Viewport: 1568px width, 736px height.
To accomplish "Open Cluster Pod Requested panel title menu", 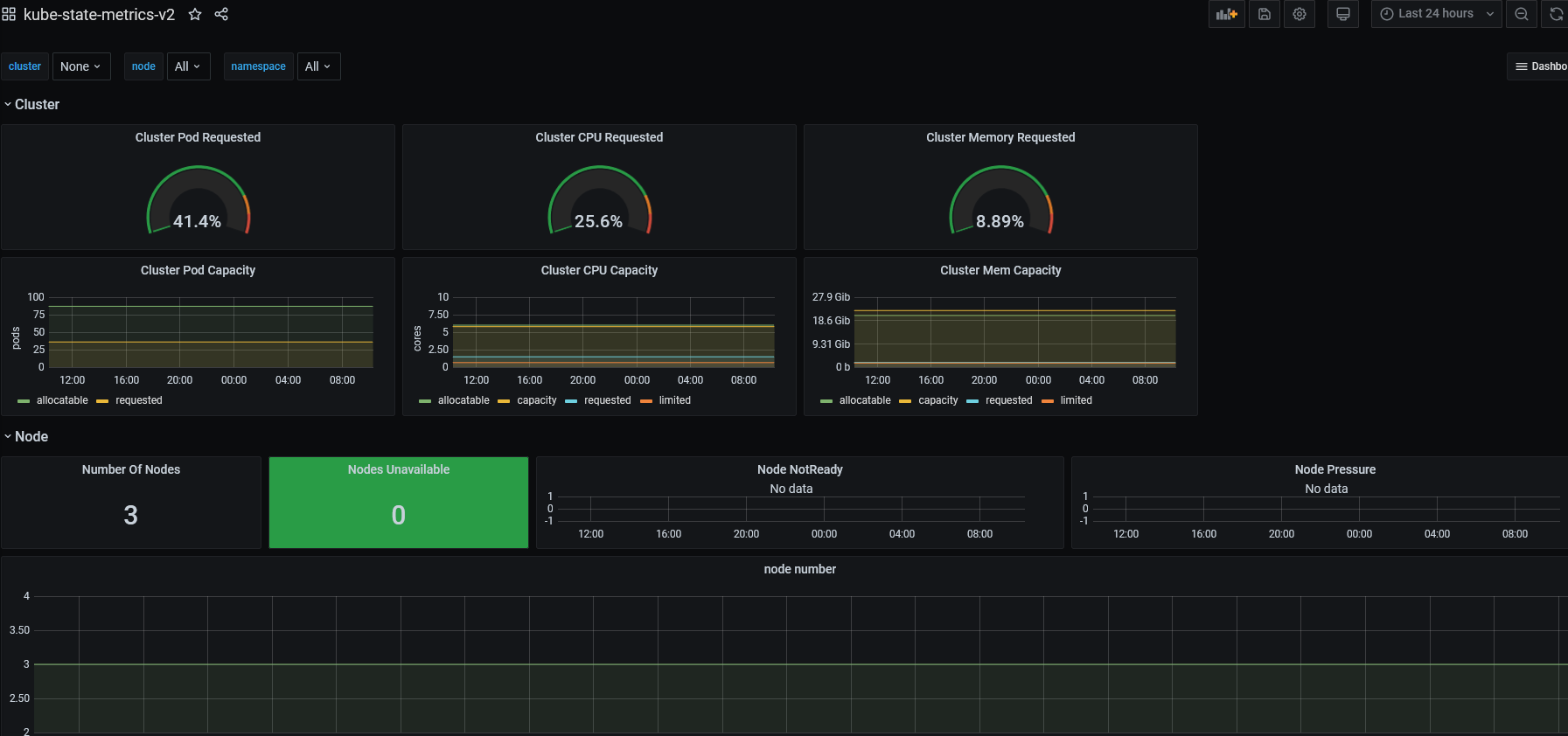I will click(x=198, y=137).
